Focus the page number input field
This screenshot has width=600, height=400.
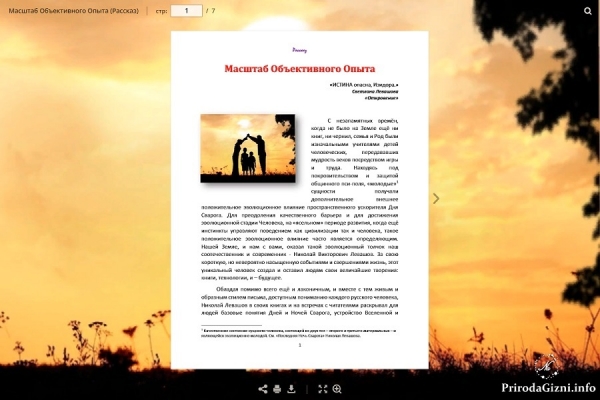coord(186,11)
